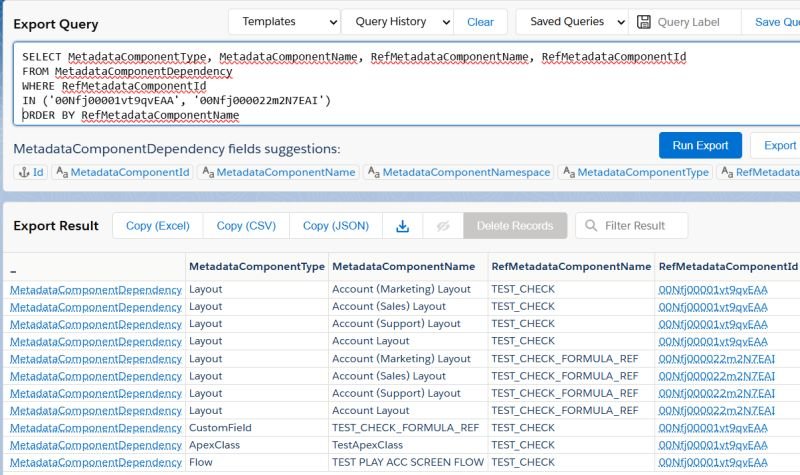This screenshot has width=800, height=475.
Task: Toggle the hidden-eye visibility icon
Action: [443, 226]
